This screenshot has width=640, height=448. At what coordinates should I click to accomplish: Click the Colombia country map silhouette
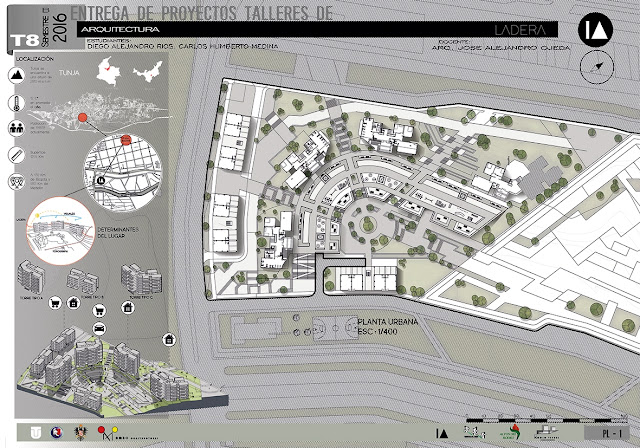109,71
